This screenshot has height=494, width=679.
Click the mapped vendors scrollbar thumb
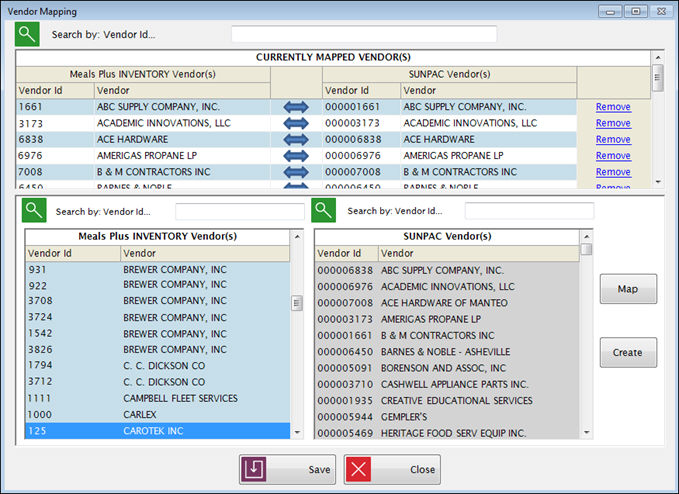[658, 78]
